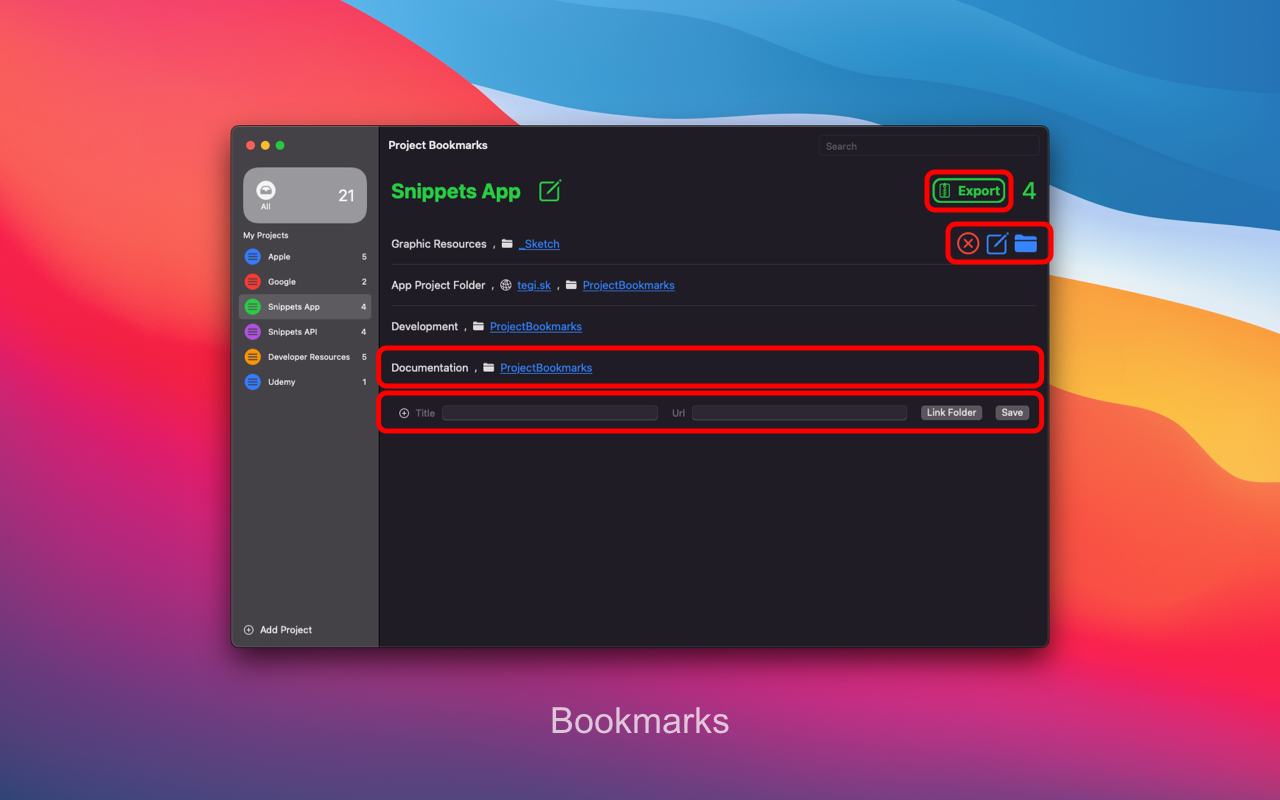Open the _Sketch folder link
The width and height of the screenshot is (1280, 800).
tap(539, 244)
